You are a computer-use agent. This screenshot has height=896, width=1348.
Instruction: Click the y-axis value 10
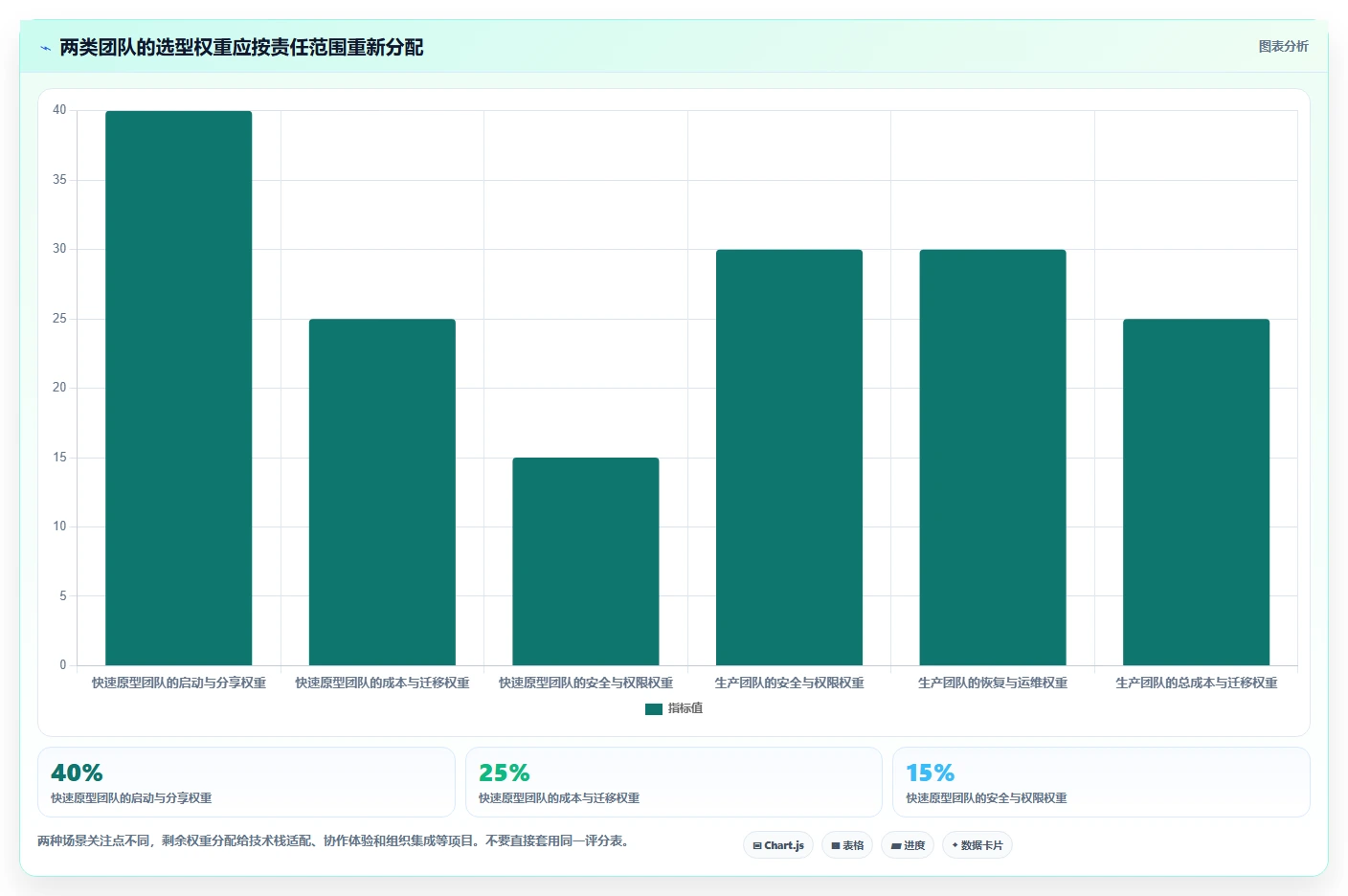pos(59,526)
